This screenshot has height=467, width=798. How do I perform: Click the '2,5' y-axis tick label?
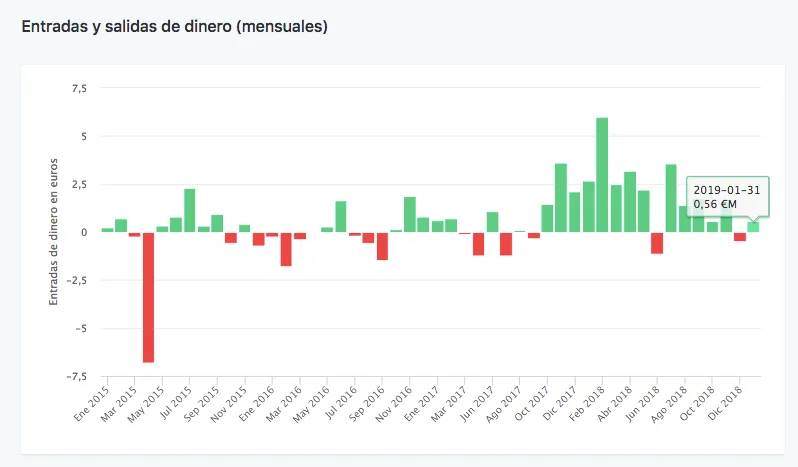click(x=80, y=184)
